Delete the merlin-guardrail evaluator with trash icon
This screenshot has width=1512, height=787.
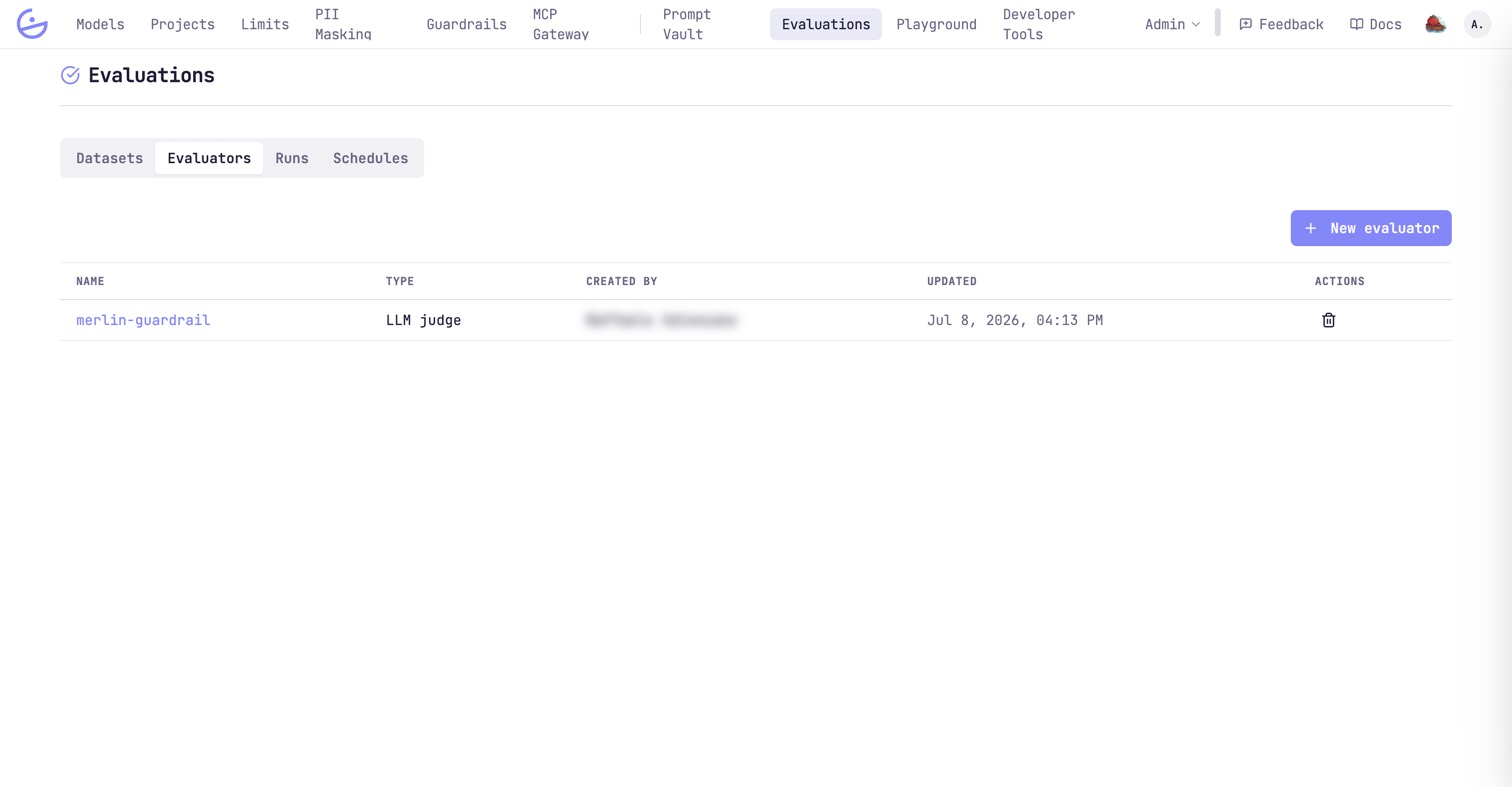coord(1328,320)
